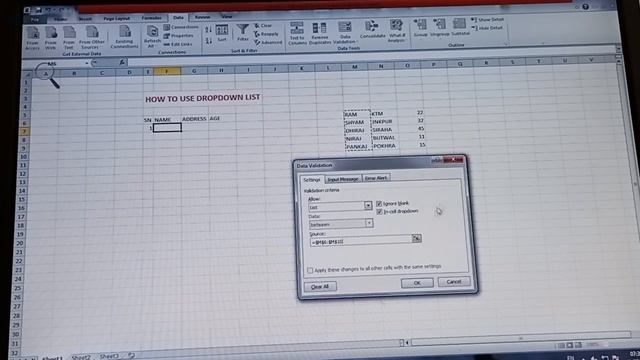Click Clear filter in the ribbon
This screenshot has height=360, width=640.
point(263,26)
